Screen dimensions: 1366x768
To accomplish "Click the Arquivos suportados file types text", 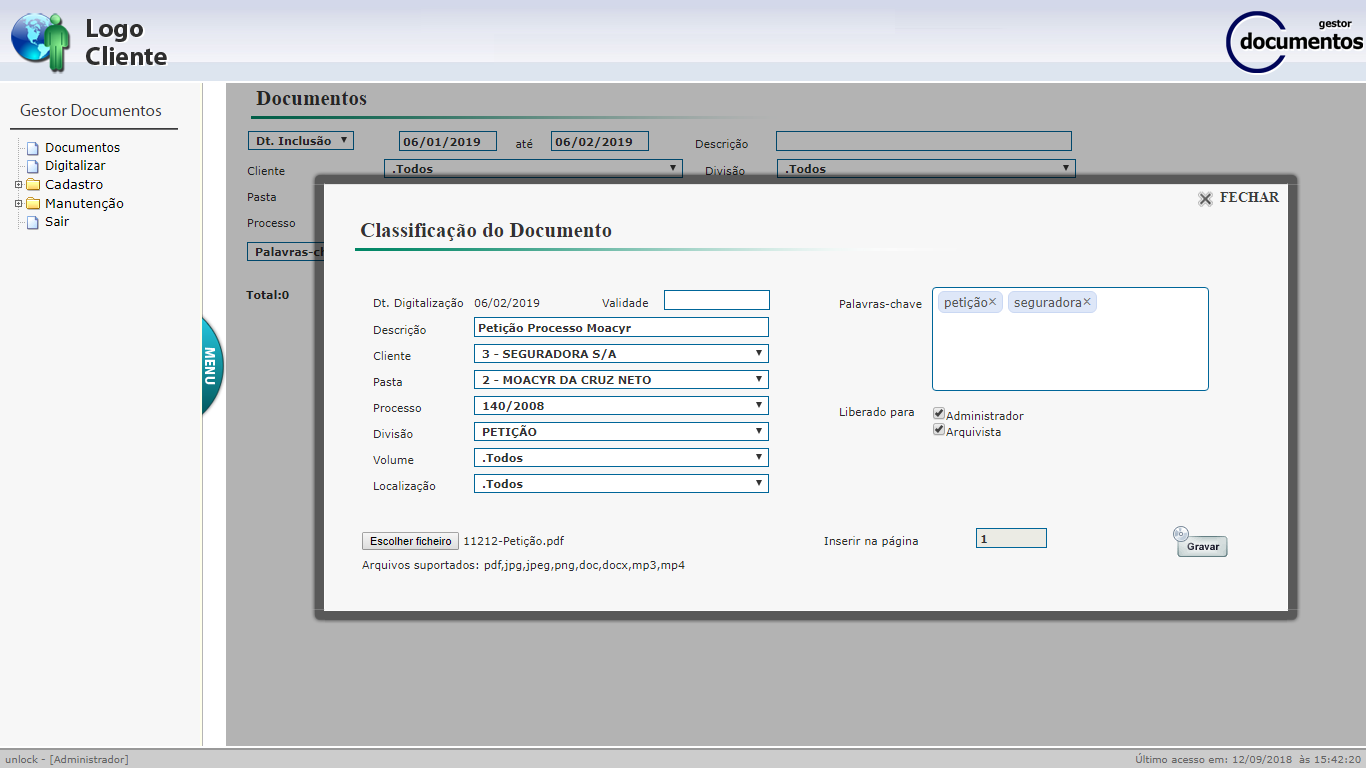I will 523,565.
